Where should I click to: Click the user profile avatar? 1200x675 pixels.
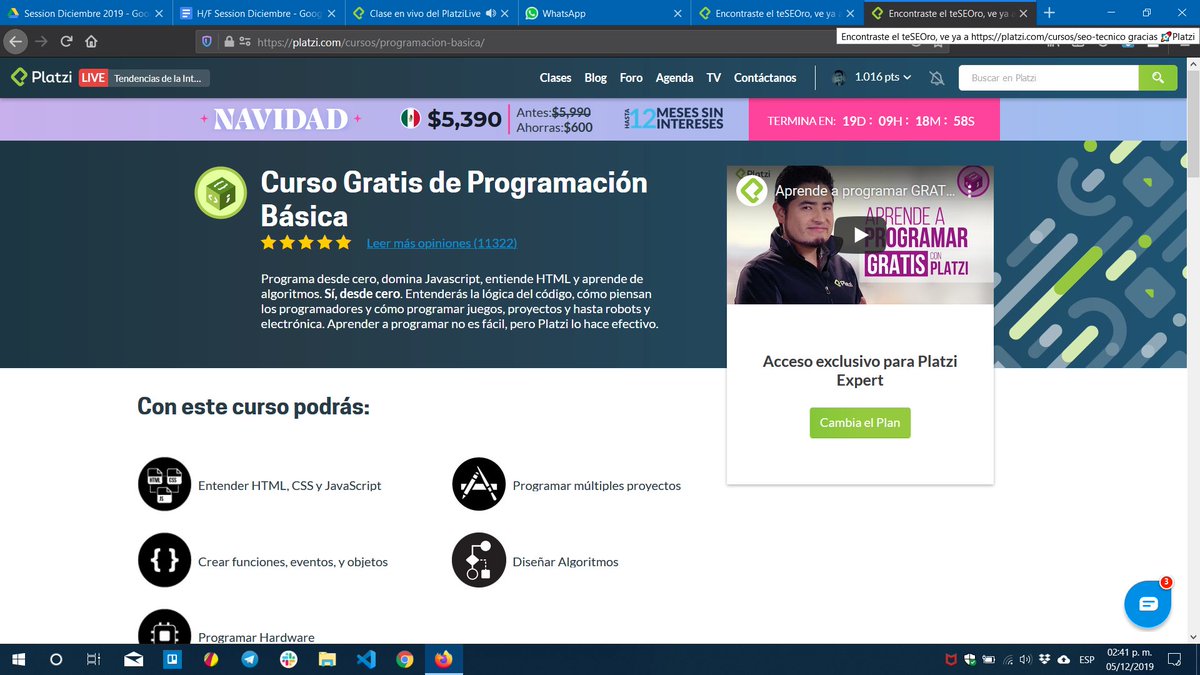tap(839, 78)
